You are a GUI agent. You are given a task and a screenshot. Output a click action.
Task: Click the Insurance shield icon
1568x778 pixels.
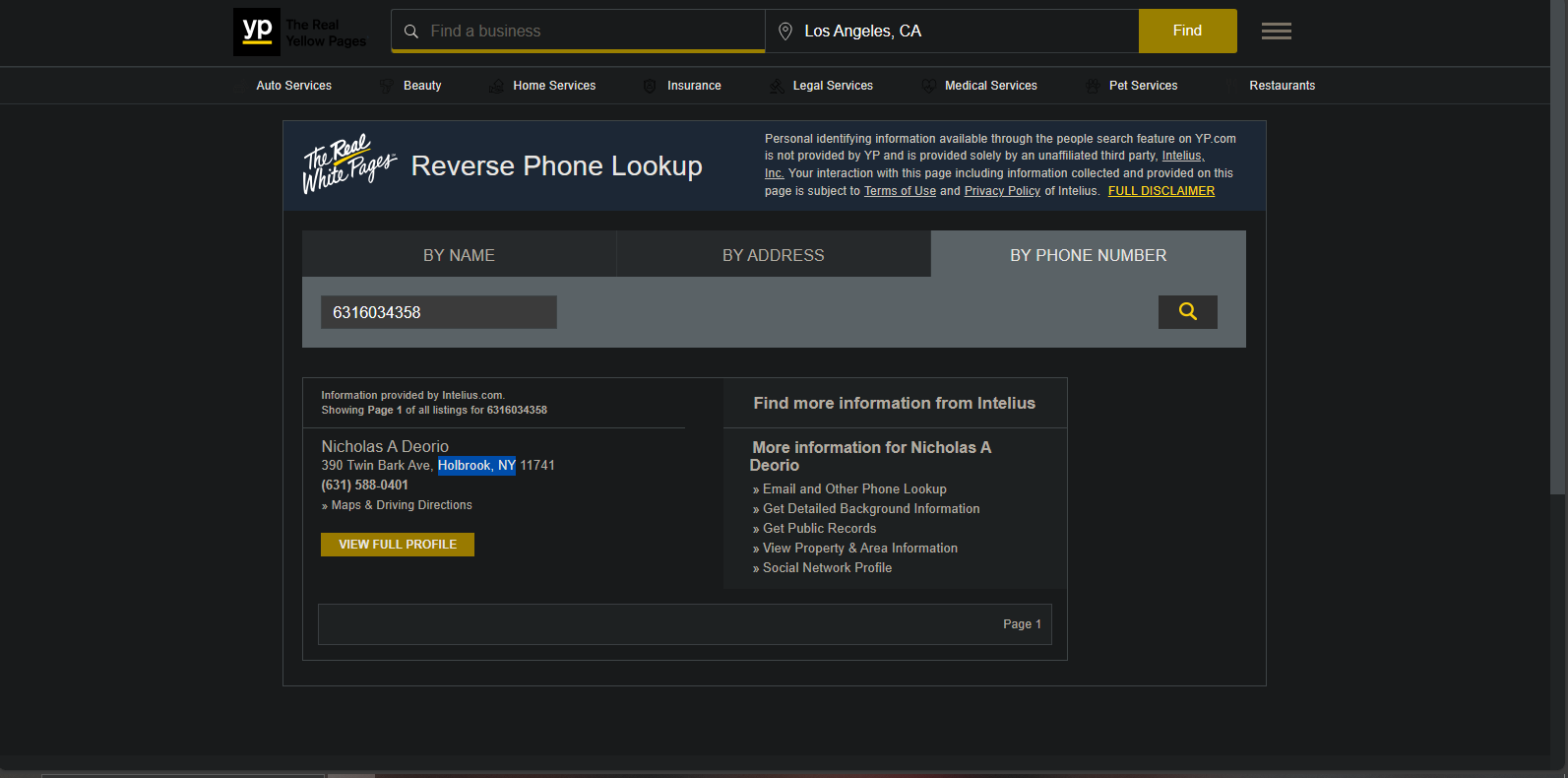pyautogui.click(x=650, y=86)
